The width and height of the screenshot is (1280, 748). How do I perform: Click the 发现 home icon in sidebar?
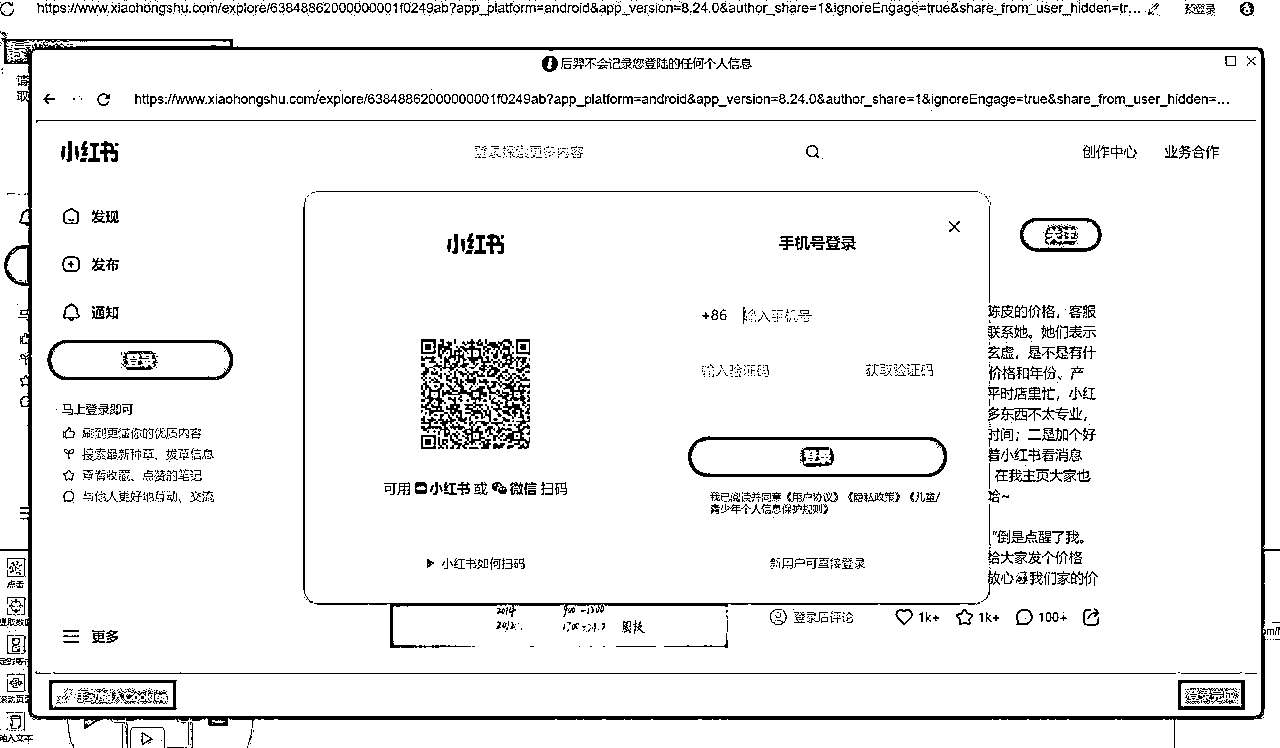click(70, 216)
